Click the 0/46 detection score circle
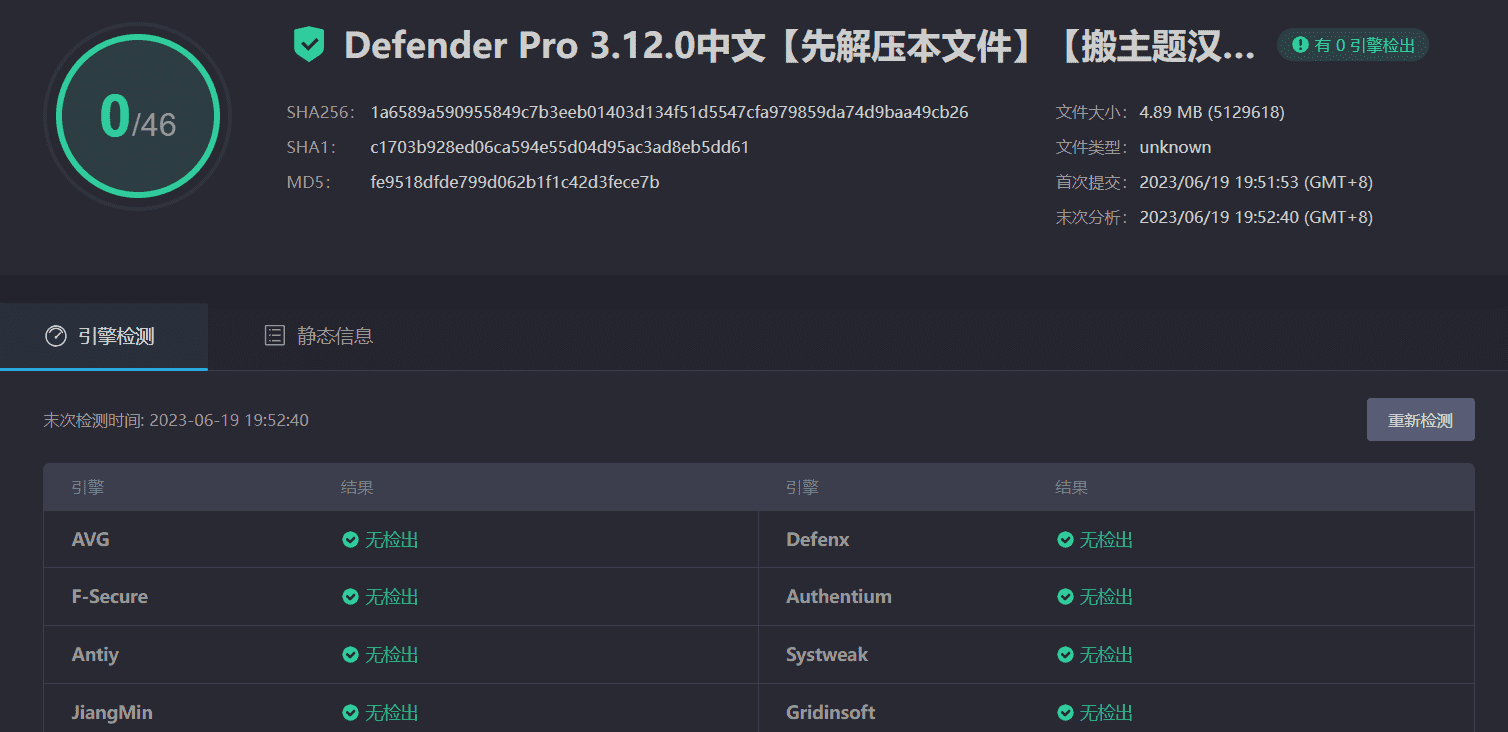The height and width of the screenshot is (732, 1508). (138, 116)
